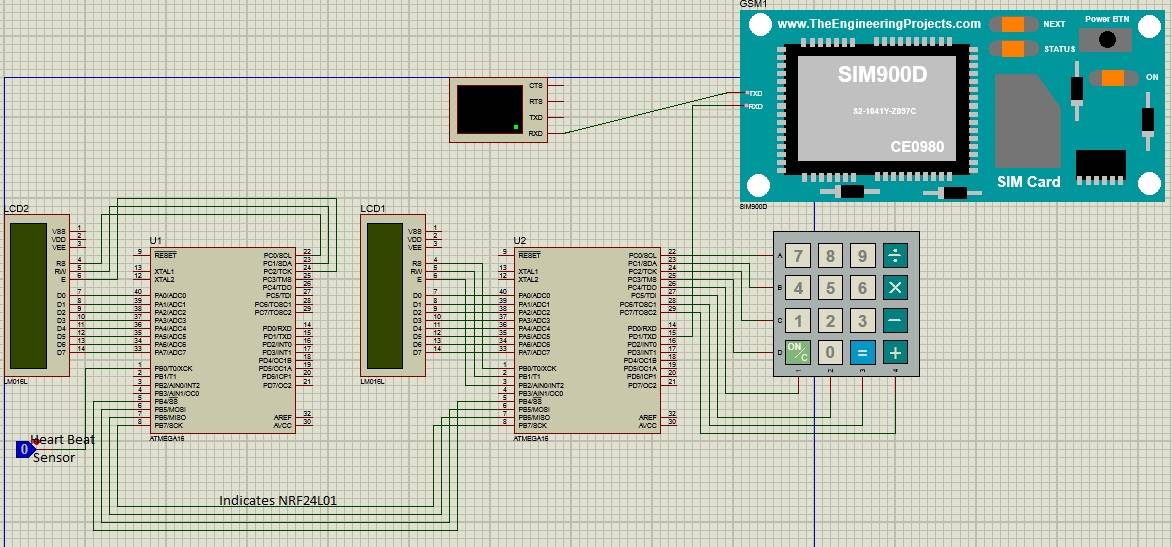This screenshot has height=547, width=1172.
Task: Click keypad key 4
Action: 798,288
